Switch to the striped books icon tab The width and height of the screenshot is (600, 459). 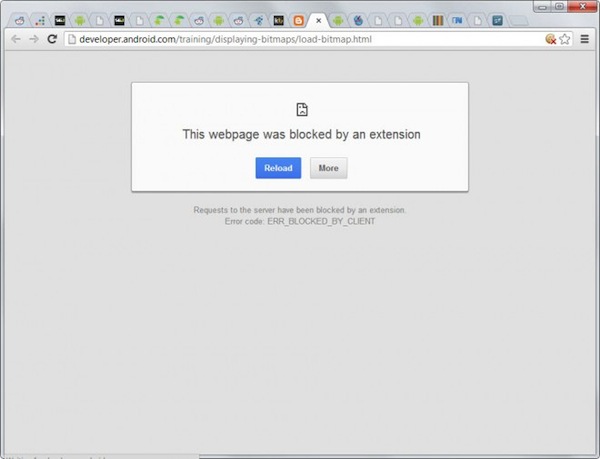pyautogui.click(x=438, y=21)
